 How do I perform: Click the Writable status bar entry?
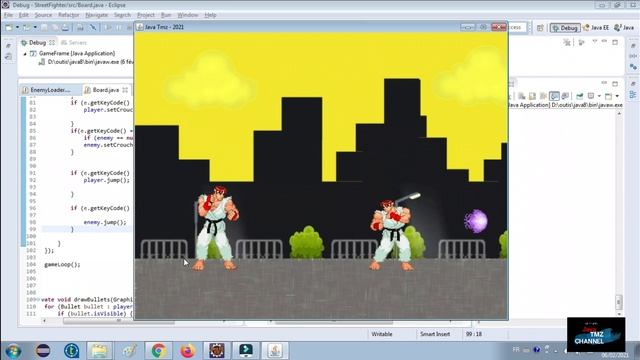382,334
